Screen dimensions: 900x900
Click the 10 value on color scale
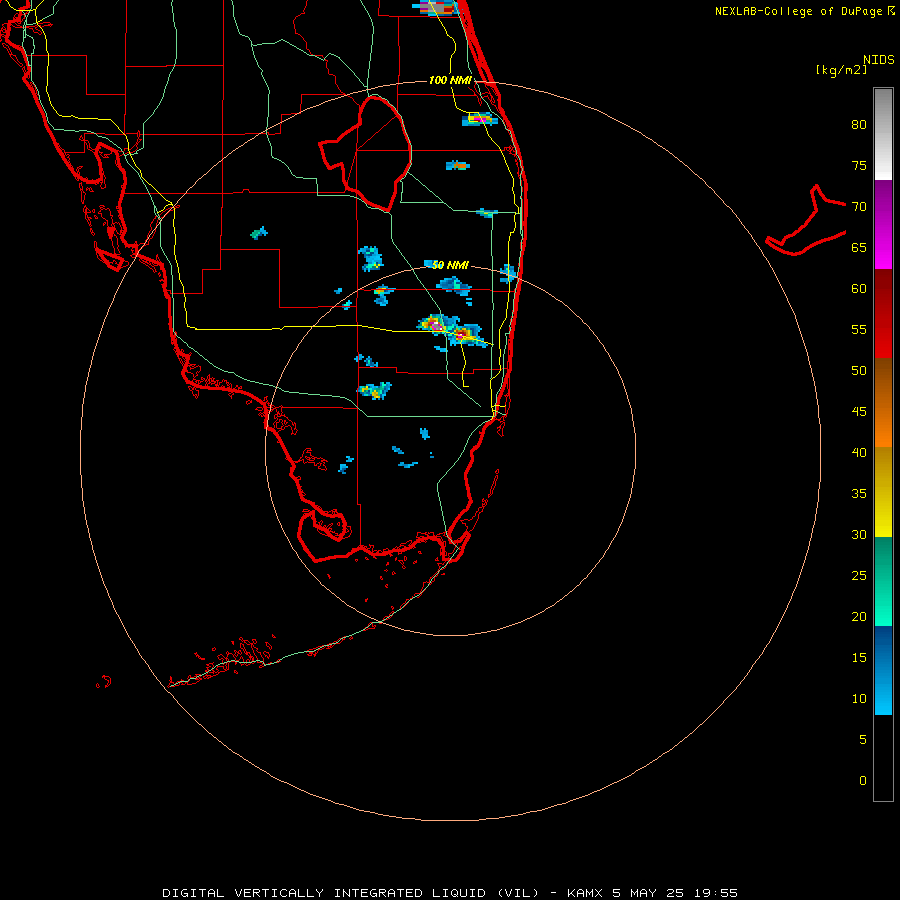coord(859,699)
